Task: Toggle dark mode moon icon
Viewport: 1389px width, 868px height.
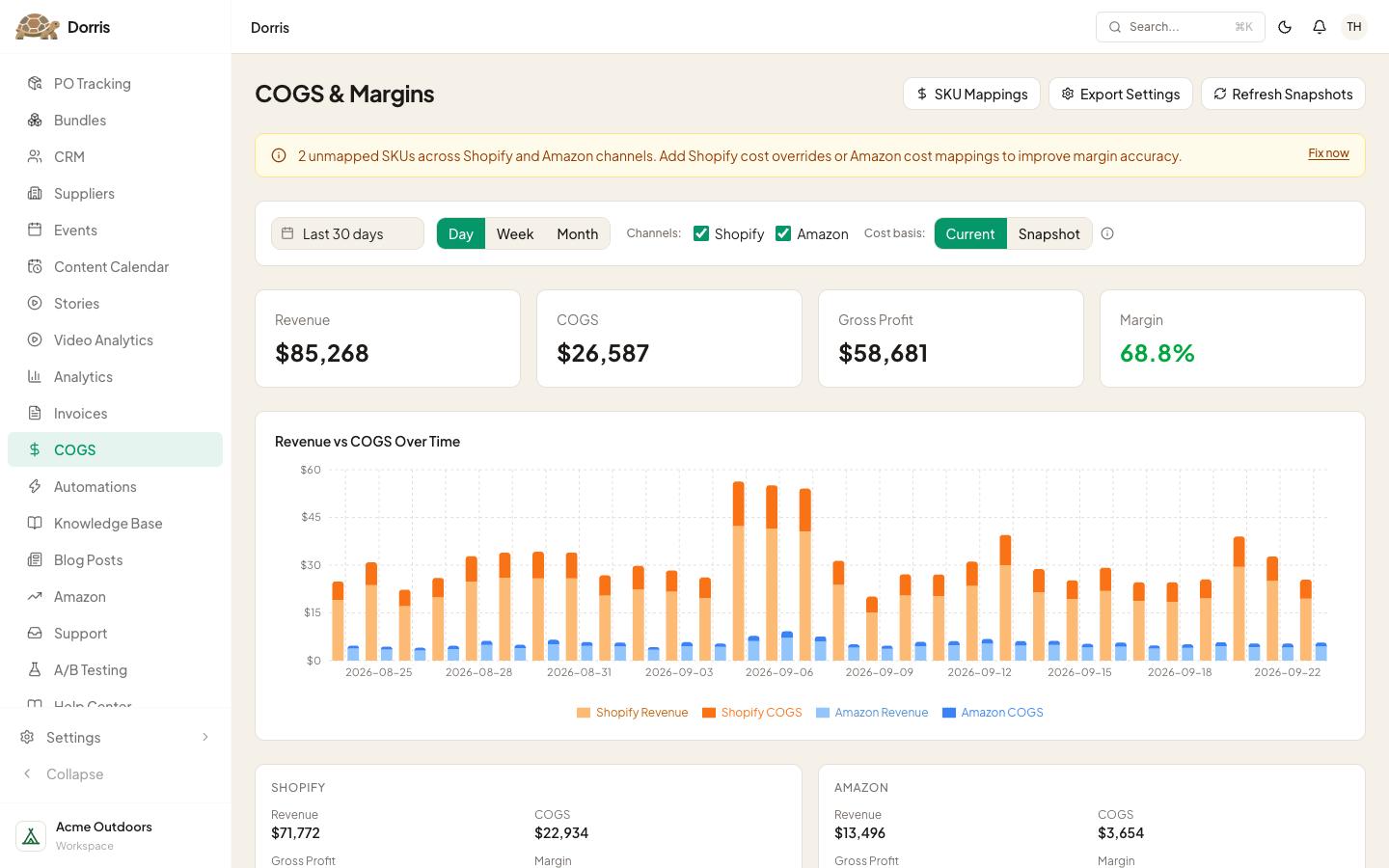Action: click(1285, 27)
